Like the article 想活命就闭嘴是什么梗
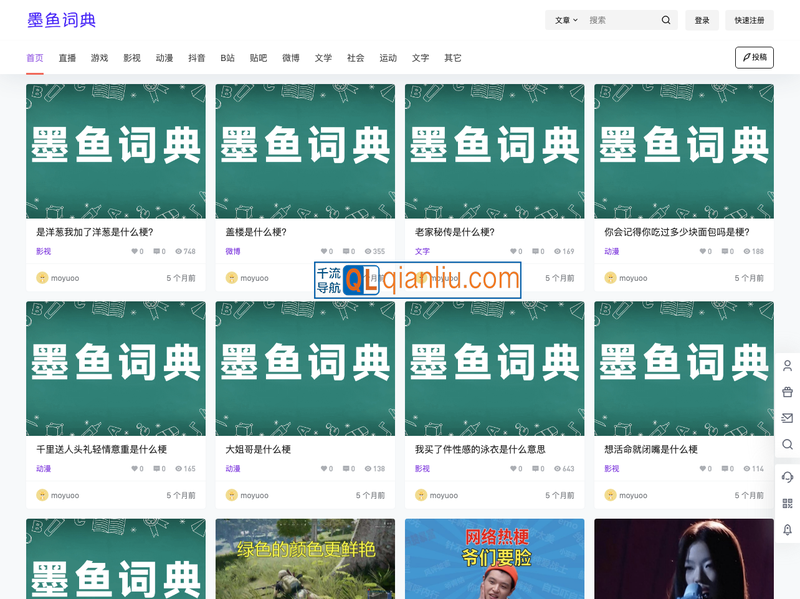The width and height of the screenshot is (800, 599). click(x=703, y=467)
